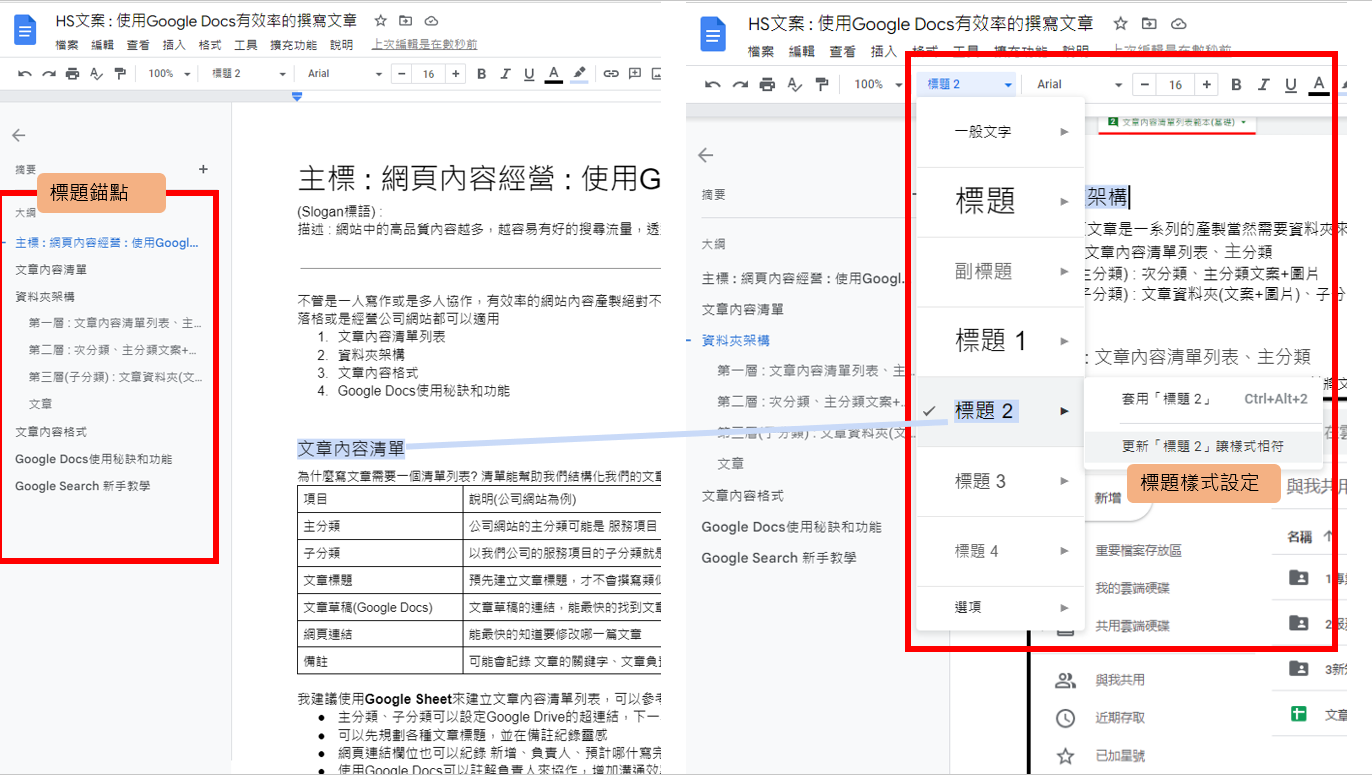1372x775 pixels.
Task: Close outline with back arrow in left screenshot
Action: [19, 135]
